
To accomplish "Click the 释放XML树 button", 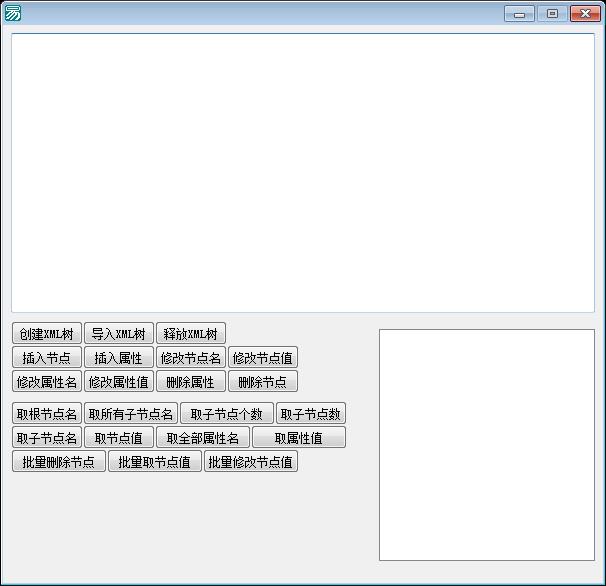I will coord(191,333).
